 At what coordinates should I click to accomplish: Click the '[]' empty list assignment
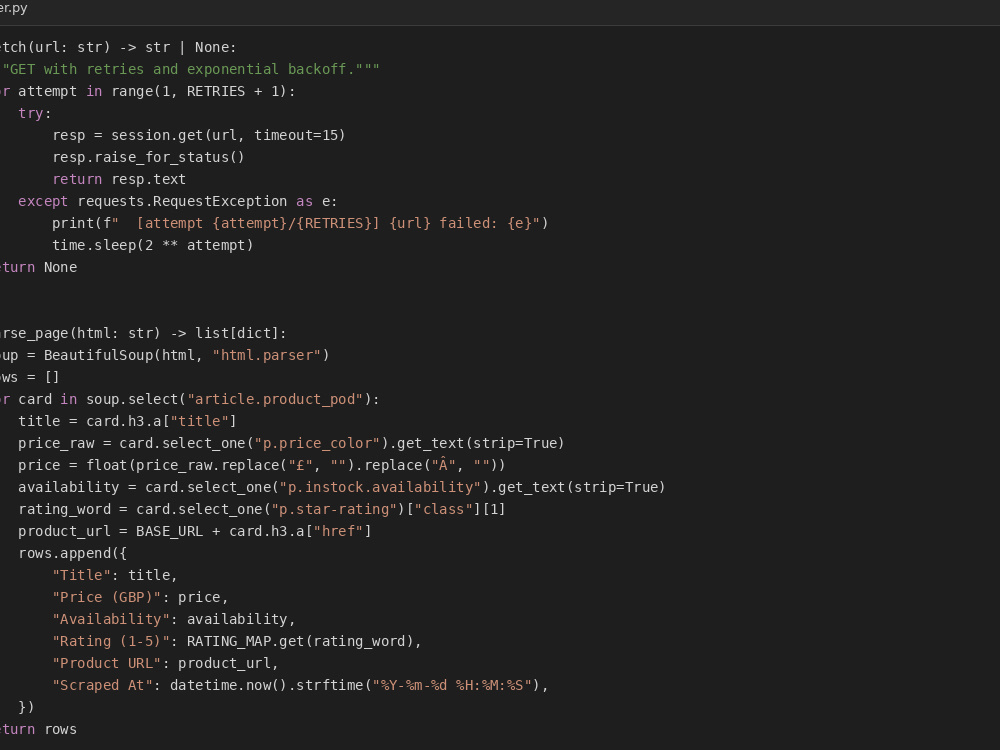[x=52, y=377]
